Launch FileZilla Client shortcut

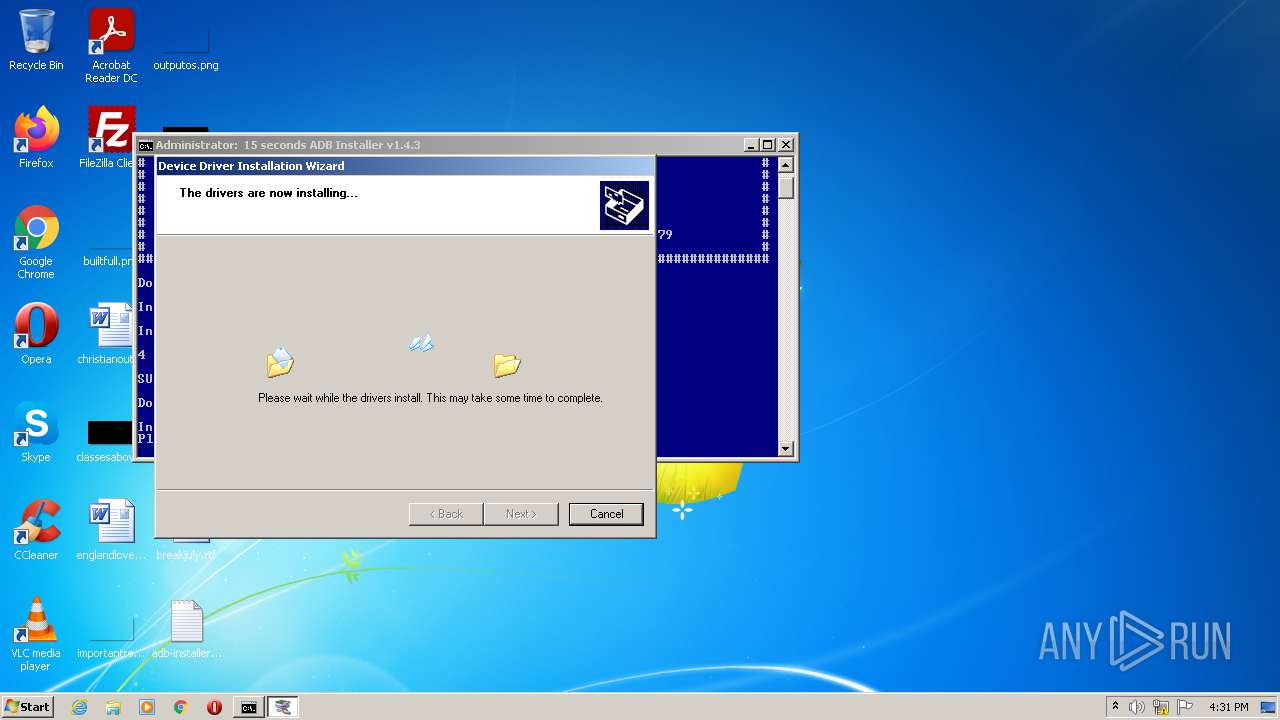click(x=108, y=138)
